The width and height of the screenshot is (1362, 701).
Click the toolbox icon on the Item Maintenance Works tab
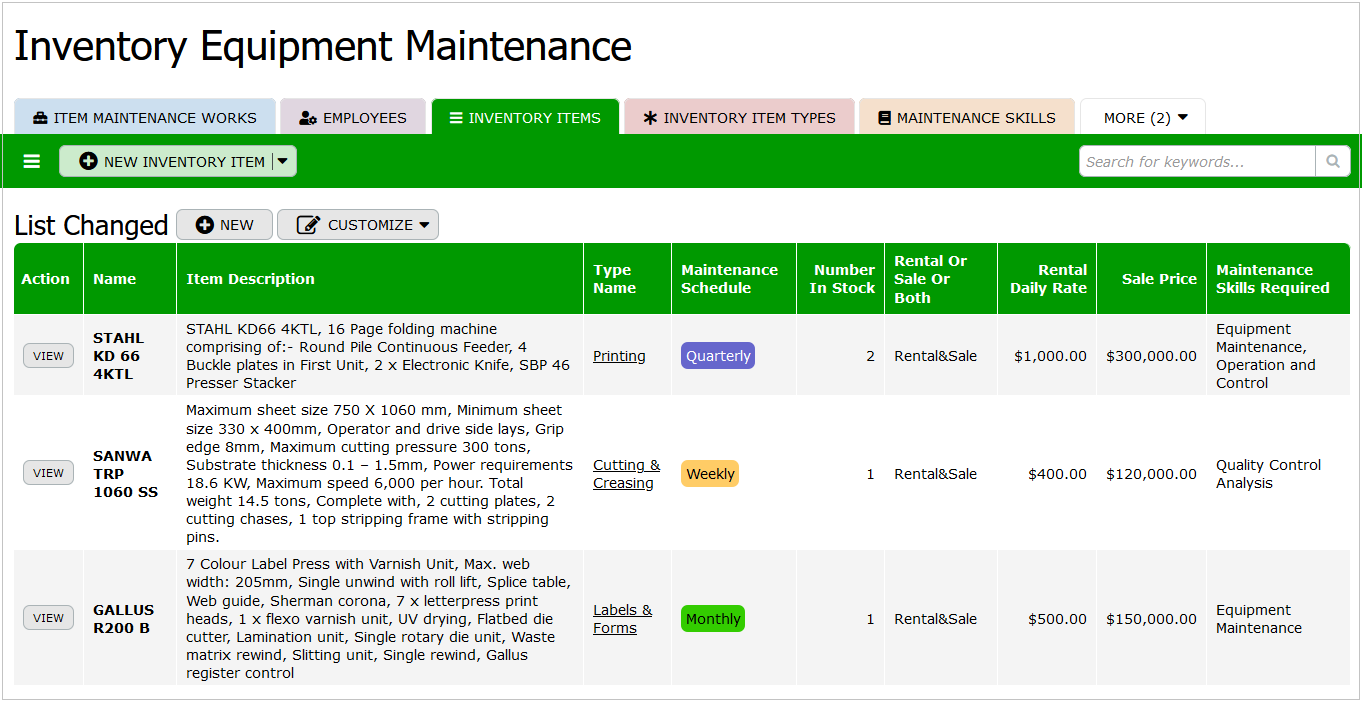tap(40, 118)
